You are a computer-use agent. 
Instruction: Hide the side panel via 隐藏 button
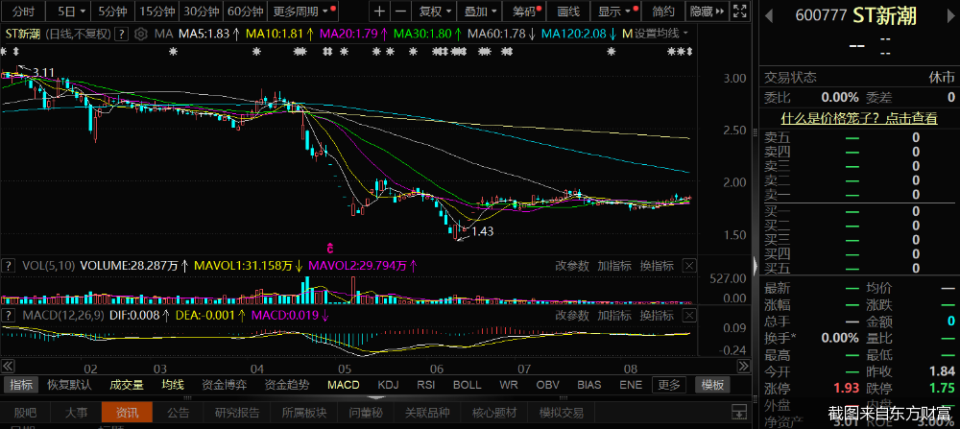(x=707, y=10)
